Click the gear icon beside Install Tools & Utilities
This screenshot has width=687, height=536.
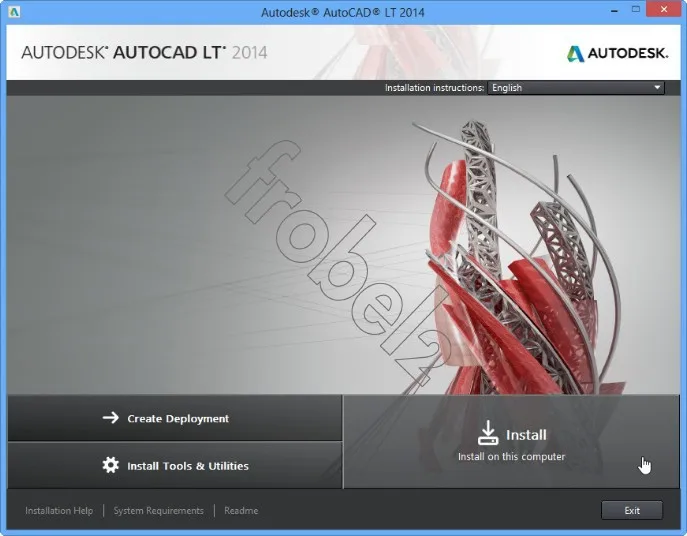[110, 465]
